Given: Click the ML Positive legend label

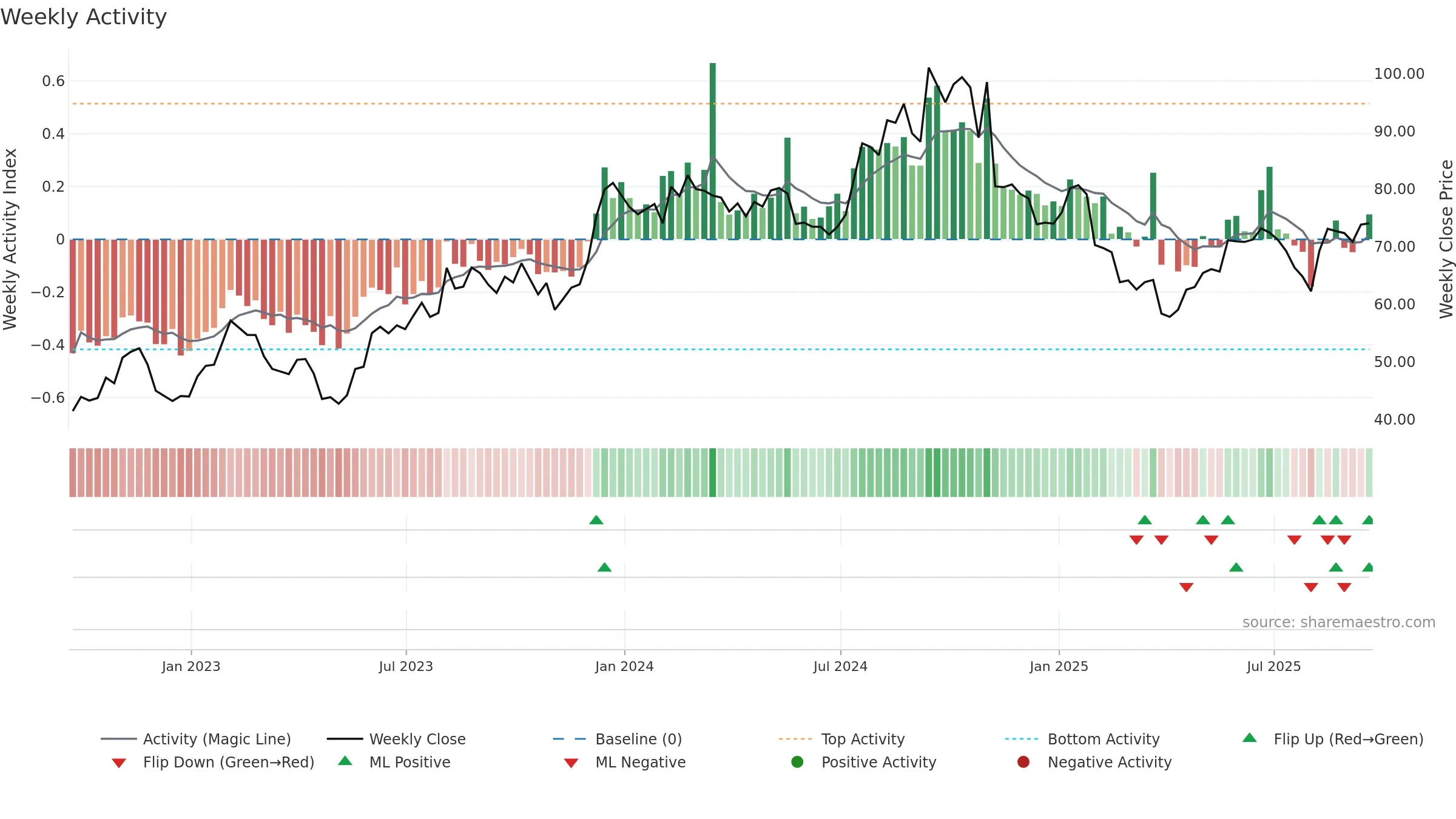Looking at the screenshot, I should [x=410, y=762].
